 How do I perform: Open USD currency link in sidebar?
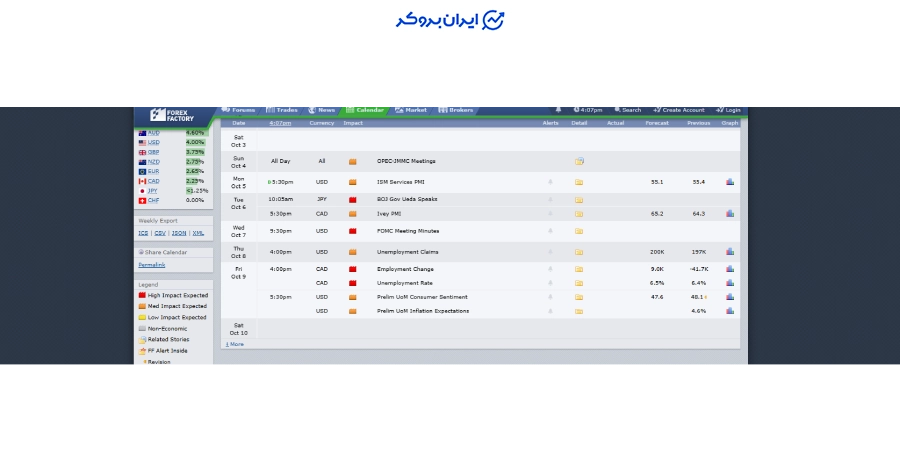tap(153, 142)
